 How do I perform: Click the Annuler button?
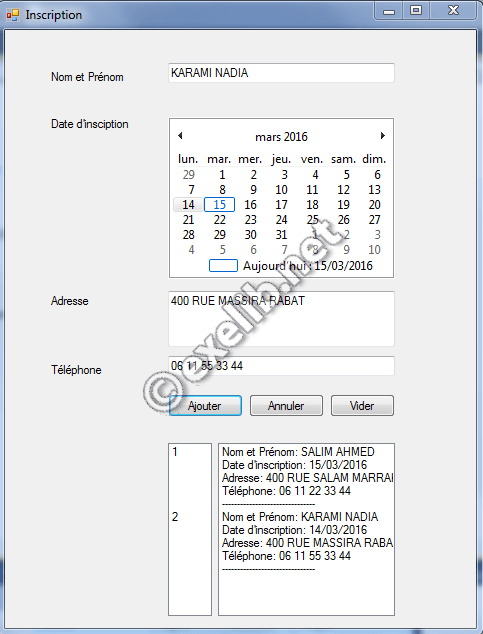(286, 406)
